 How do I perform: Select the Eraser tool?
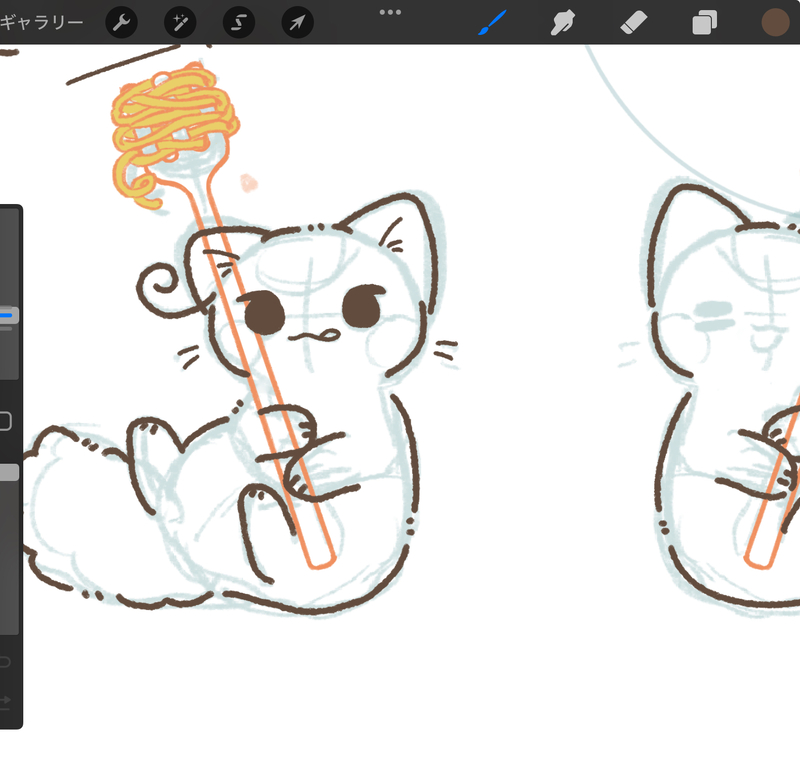(634, 22)
